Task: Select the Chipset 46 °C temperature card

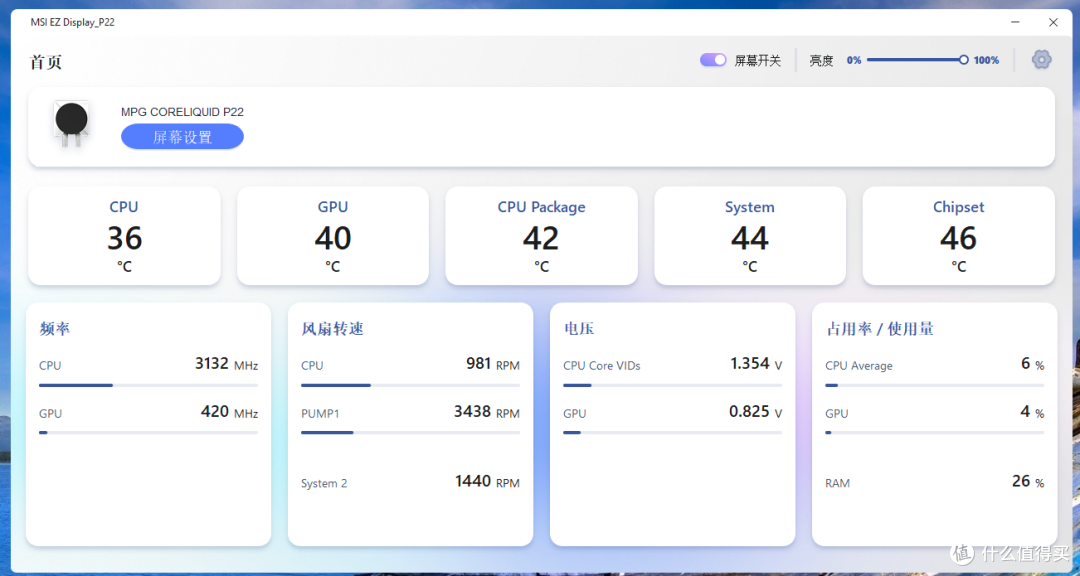Action: point(958,236)
